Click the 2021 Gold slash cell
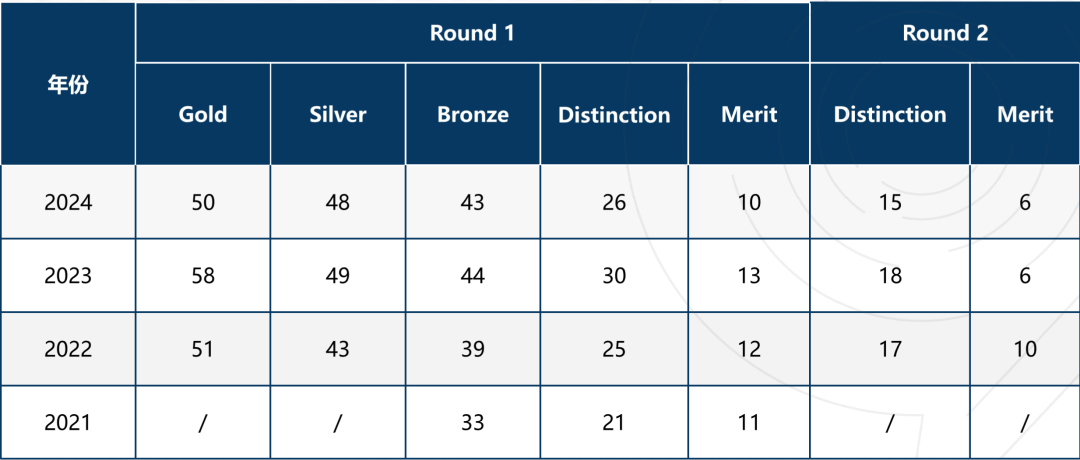The image size is (1080, 460). [x=202, y=421]
